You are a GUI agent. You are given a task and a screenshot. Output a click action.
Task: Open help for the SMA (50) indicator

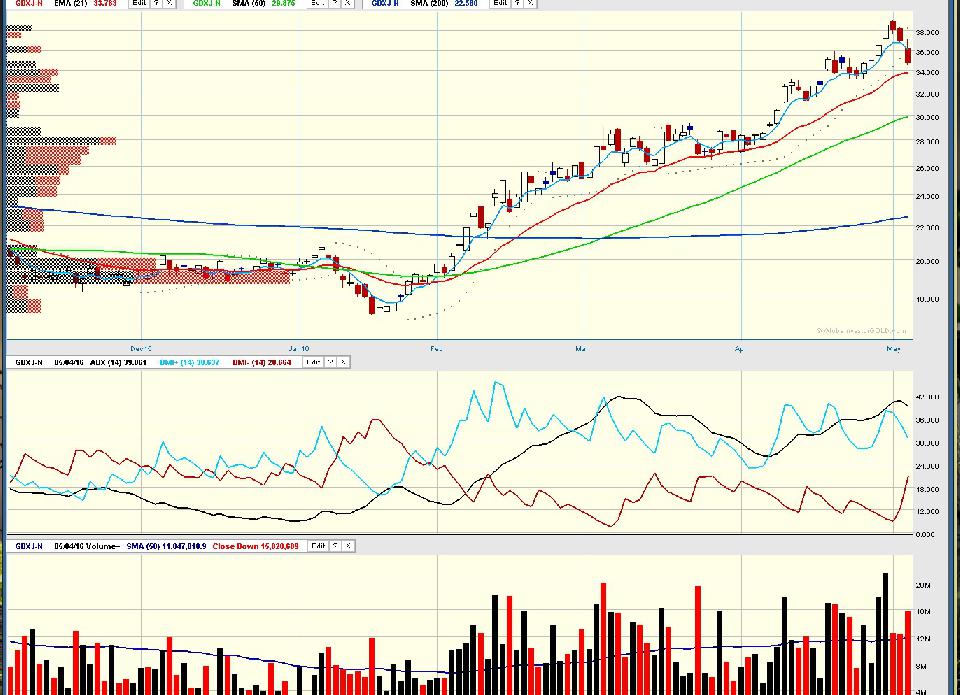tap(335, 4)
